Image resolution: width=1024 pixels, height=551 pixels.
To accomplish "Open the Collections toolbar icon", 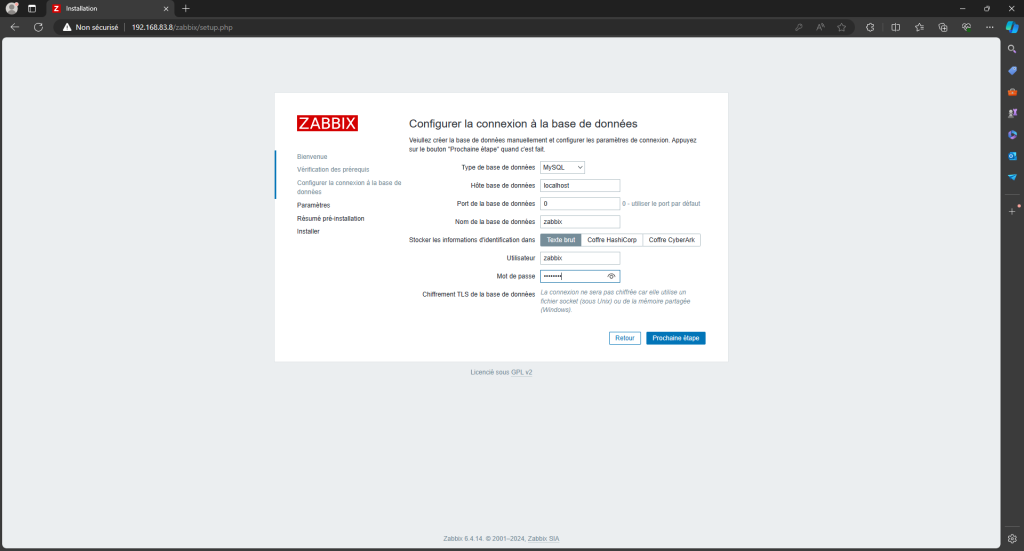I will (943, 27).
